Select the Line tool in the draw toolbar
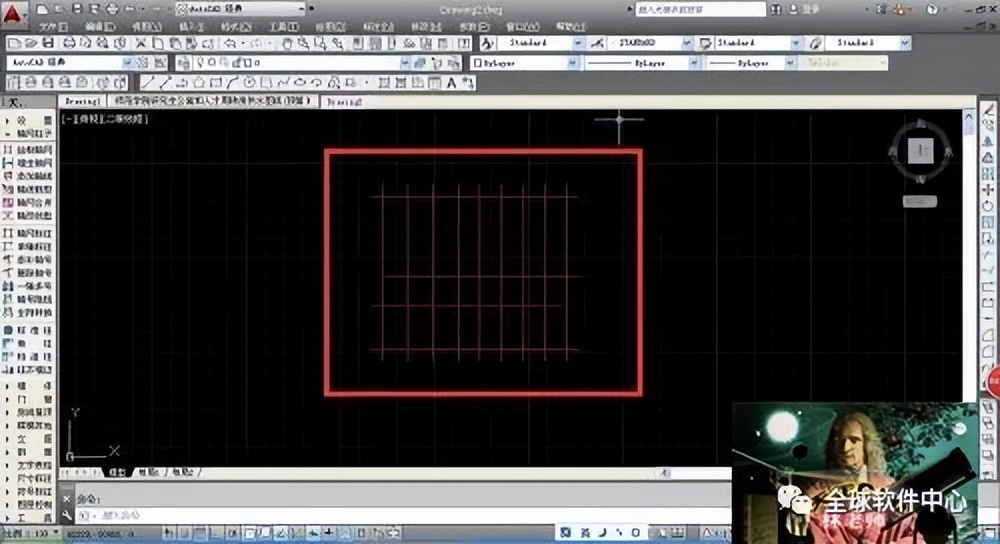Viewport: 1000px width, 544px height. (147, 82)
